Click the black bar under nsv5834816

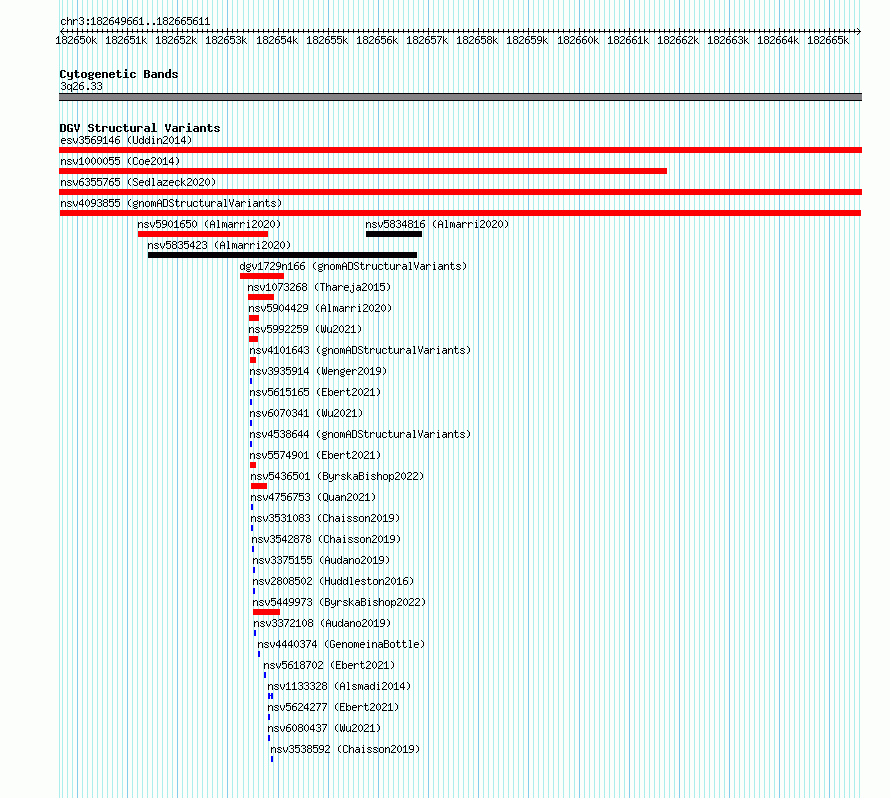click(x=394, y=234)
